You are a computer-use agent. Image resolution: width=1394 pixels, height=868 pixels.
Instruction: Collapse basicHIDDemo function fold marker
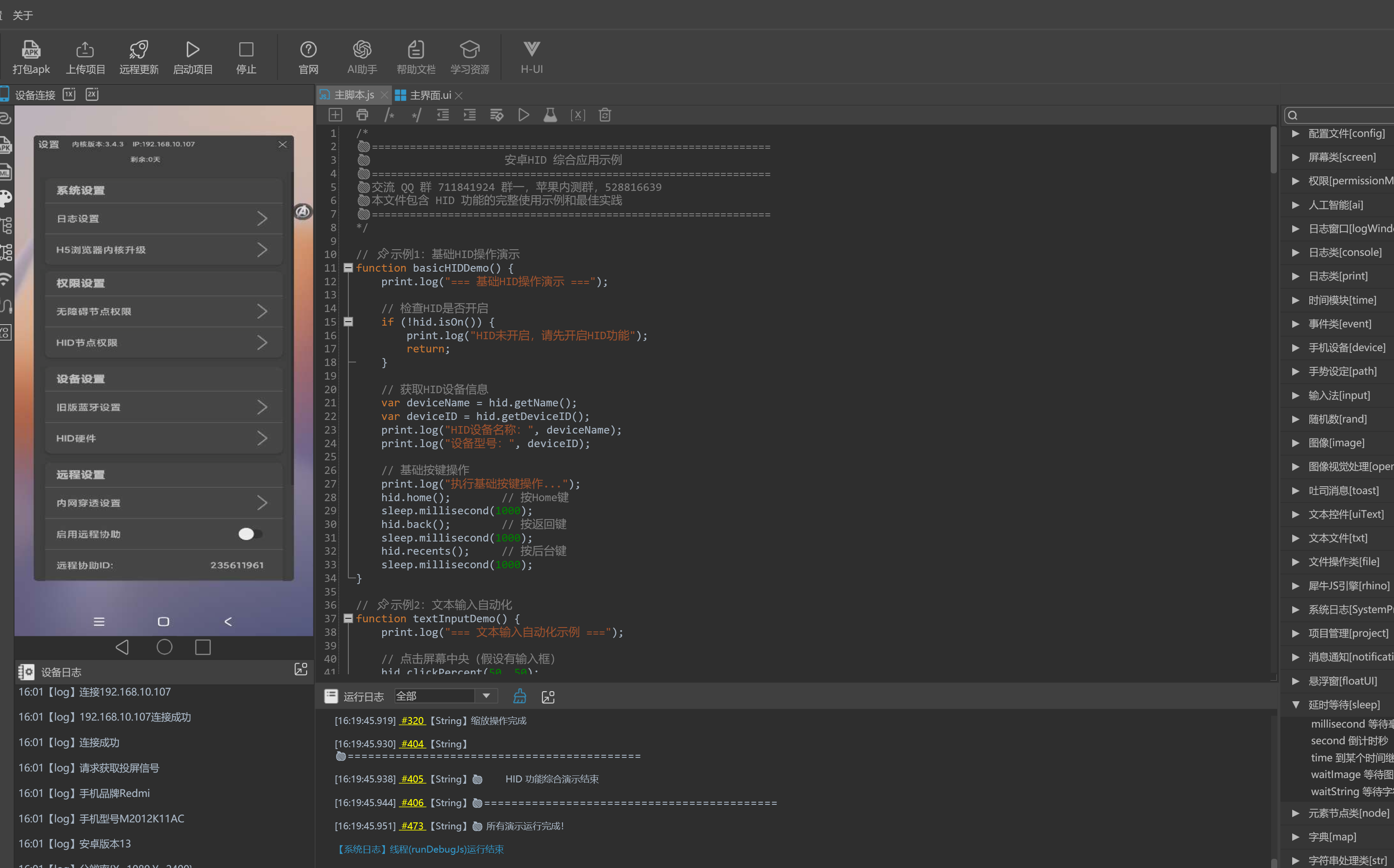(x=348, y=268)
